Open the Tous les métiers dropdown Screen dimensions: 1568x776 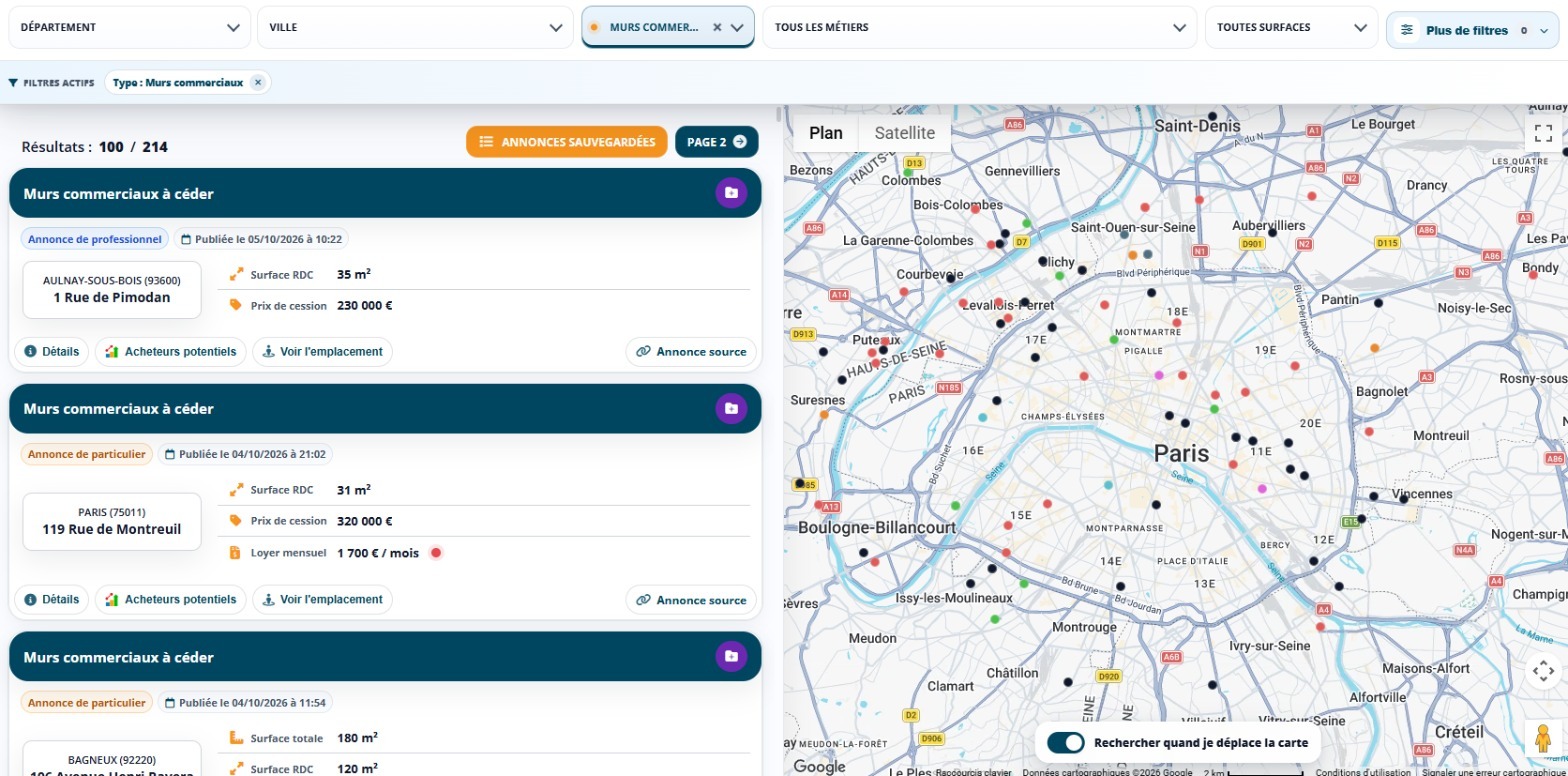[980, 28]
